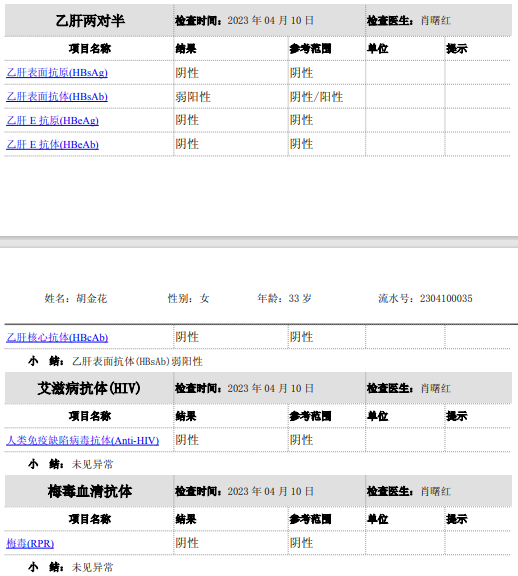The height and width of the screenshot is (576, 518).
Task: Select the 艾滋病抗体(HIV) section header
Action: 89,388
